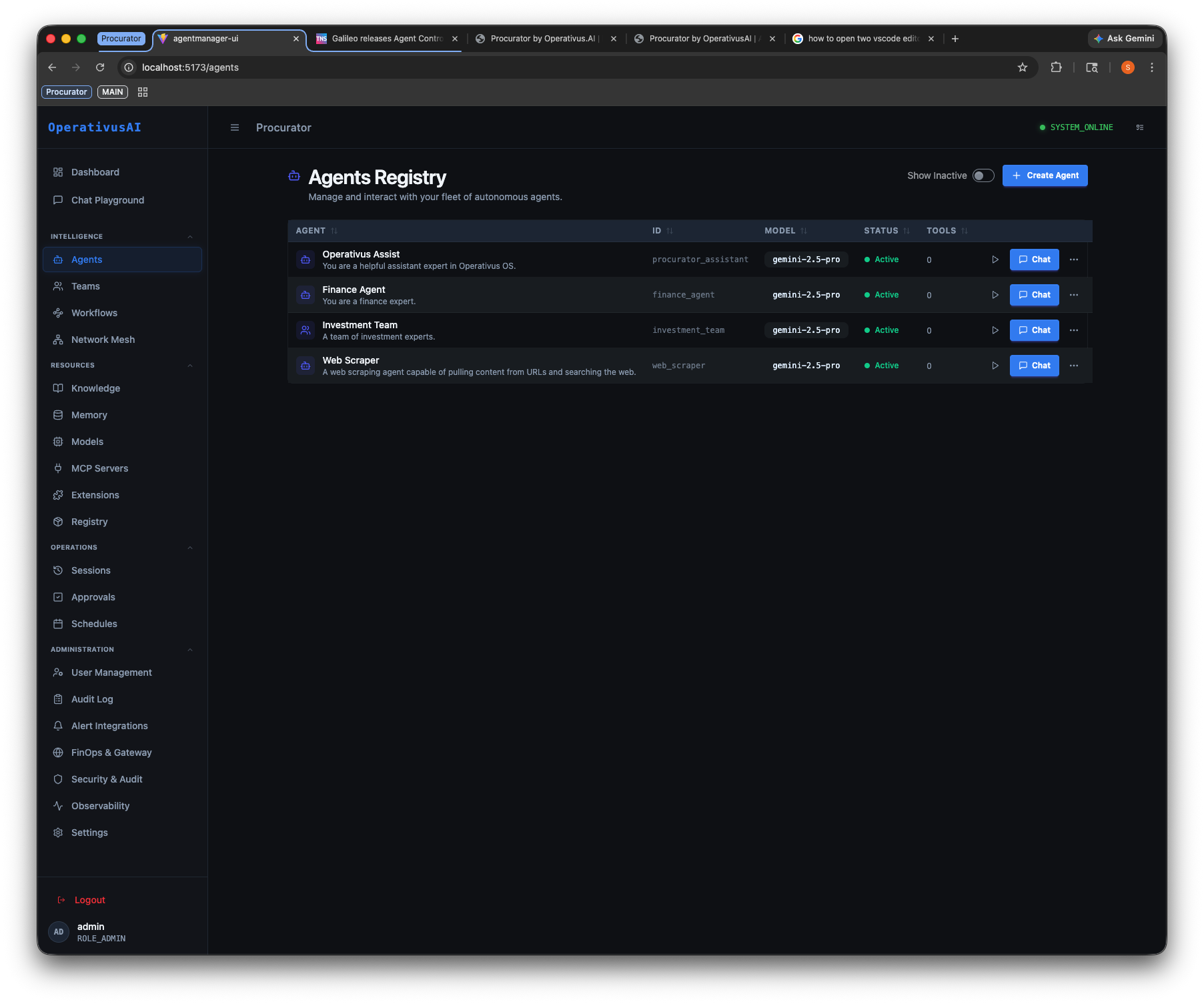Sort the table by Status column

[x=886, y=231]
